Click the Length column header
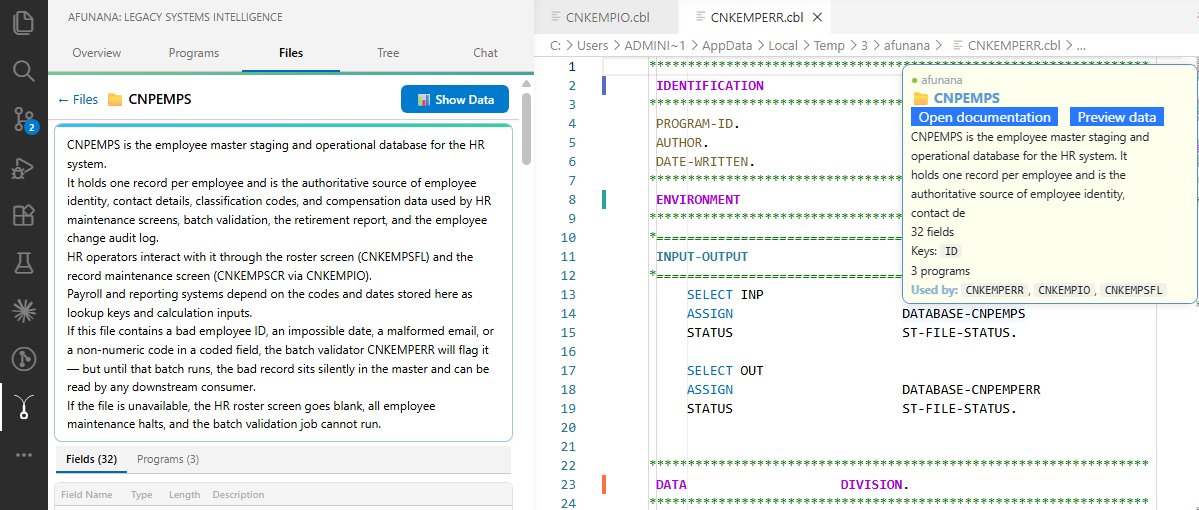Viewport: 1199px width, 510px height. coord(184,495)
